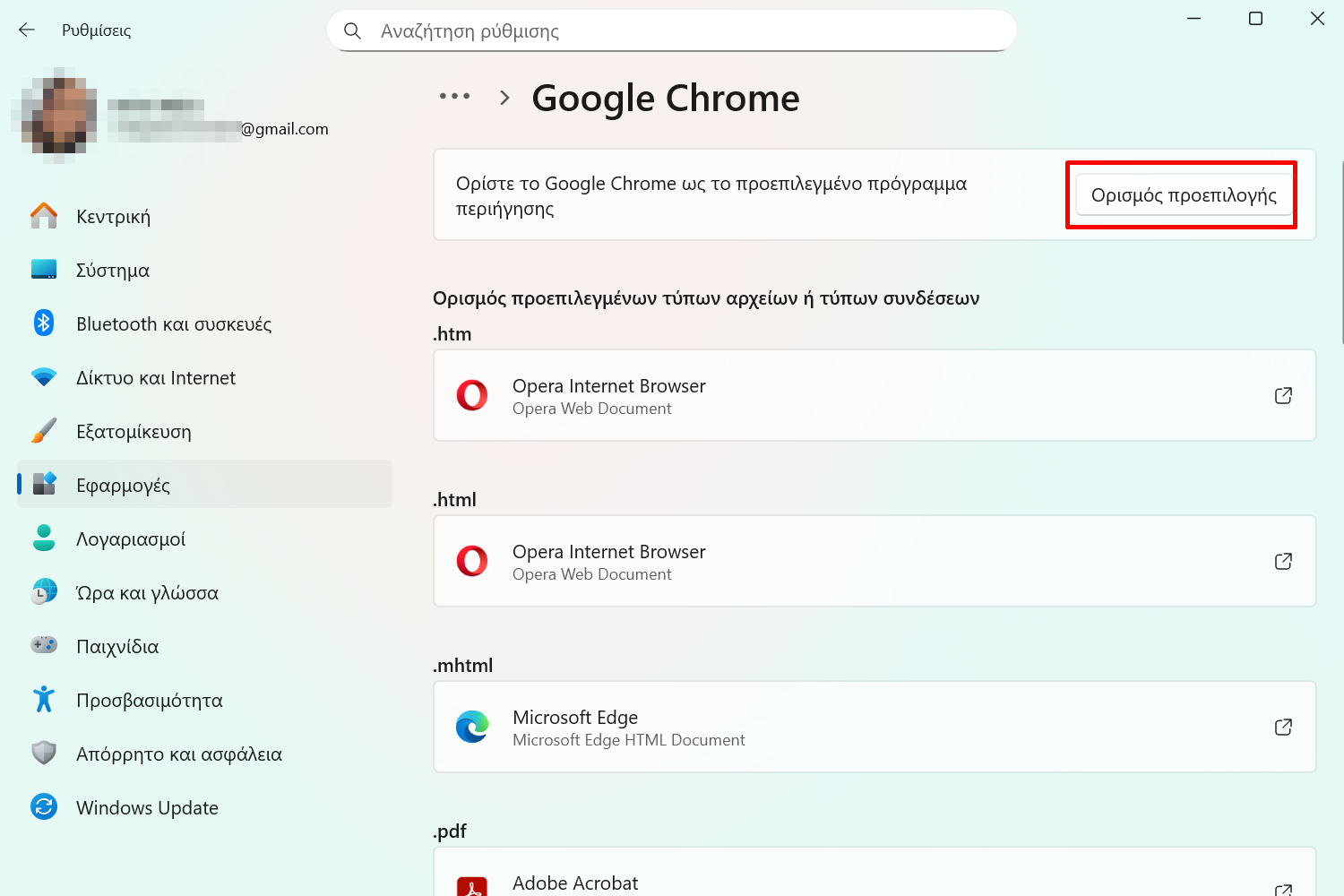
Task: Click the Εφαρμογές apps icon
Action: tap(44, 484)
